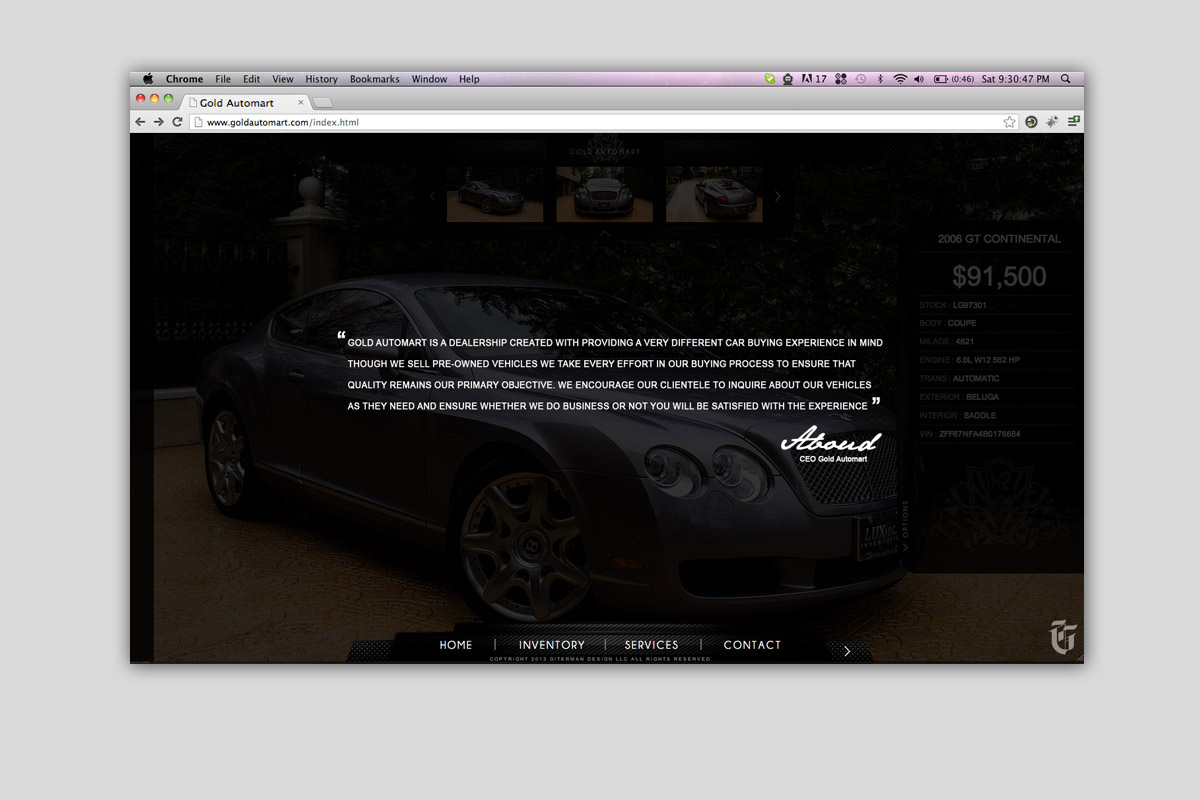Go forward to the next page

coord(159,122)
